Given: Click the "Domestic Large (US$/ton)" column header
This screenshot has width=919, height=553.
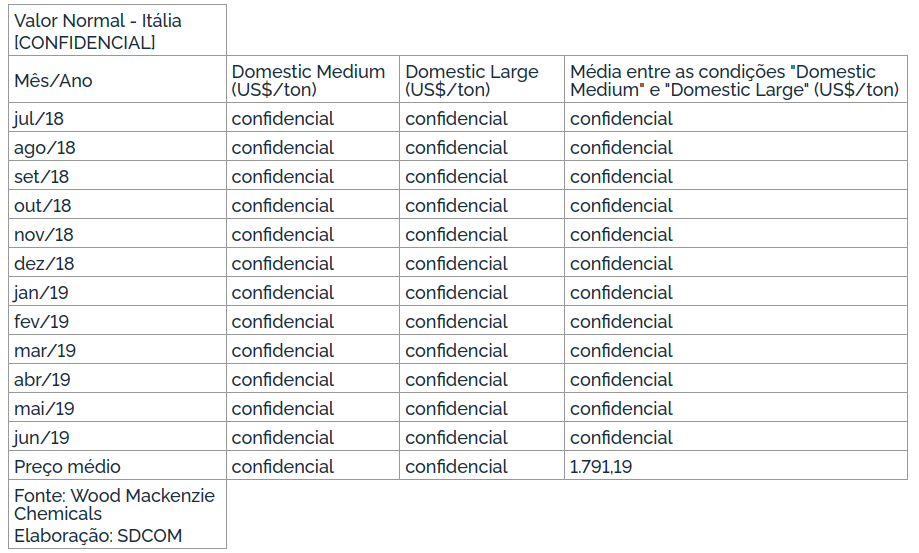Looking at the screenshot, I should point(472,81).
